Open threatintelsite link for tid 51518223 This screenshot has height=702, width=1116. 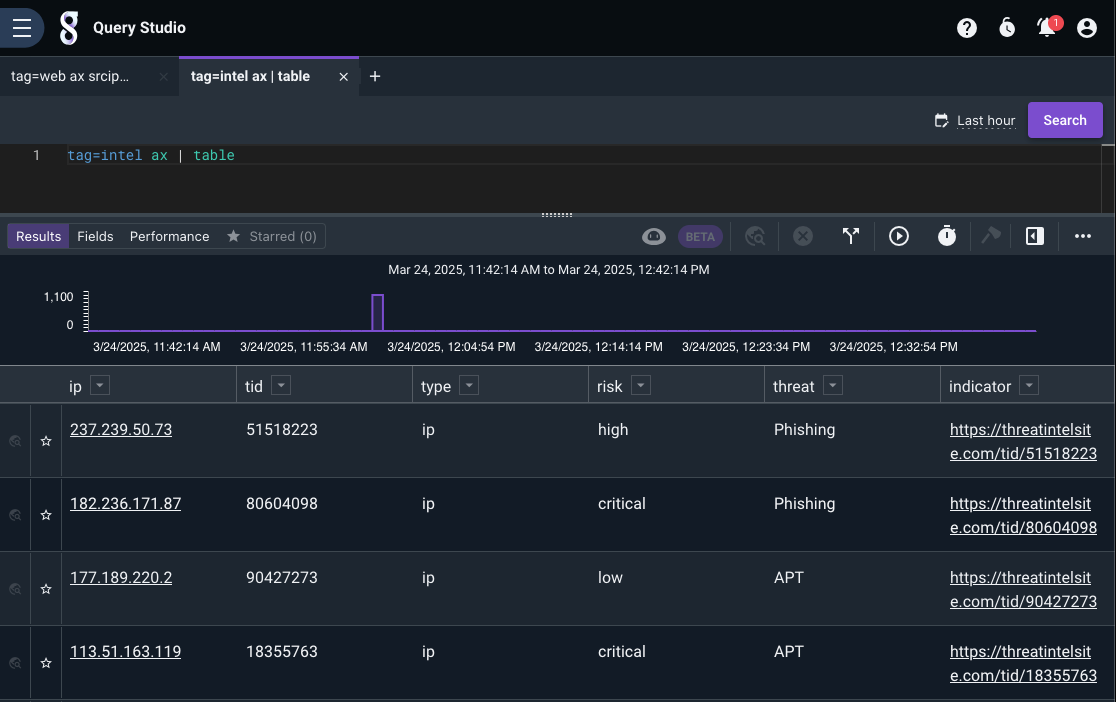tap(1023, 441)
